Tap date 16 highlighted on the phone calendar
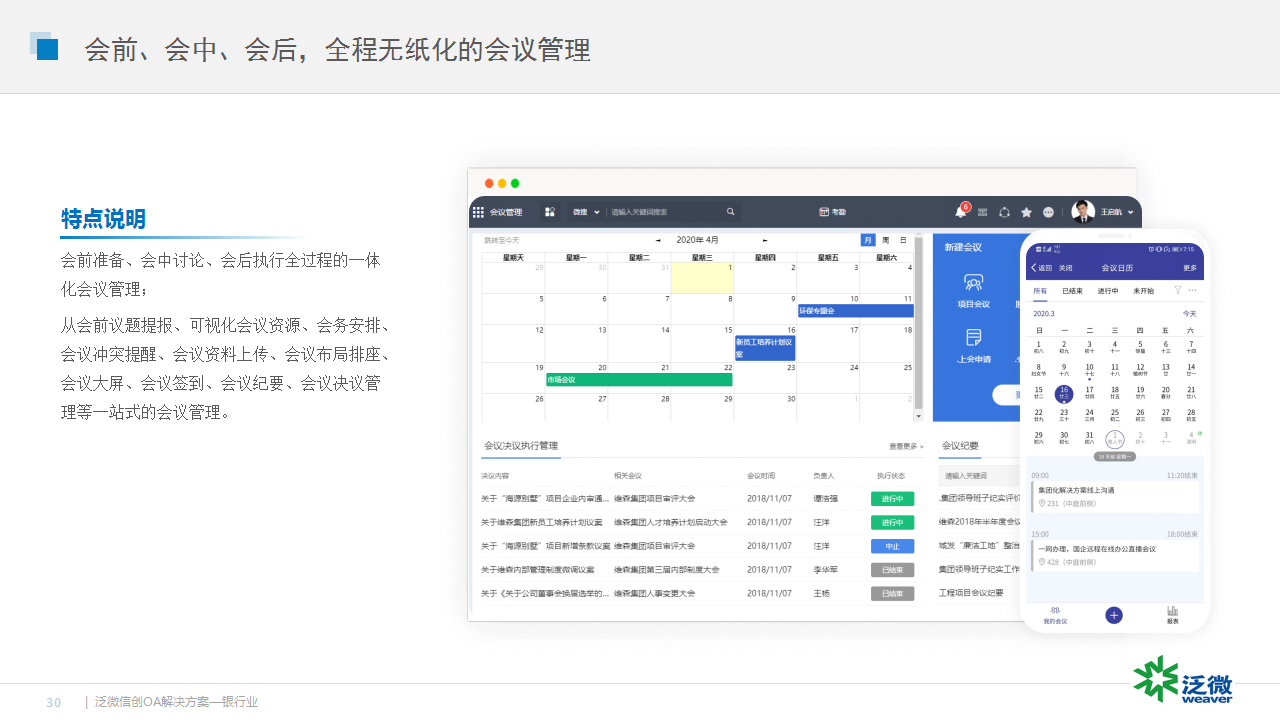The width and height of the screenshot is (1280, 720). (1064, 393)
